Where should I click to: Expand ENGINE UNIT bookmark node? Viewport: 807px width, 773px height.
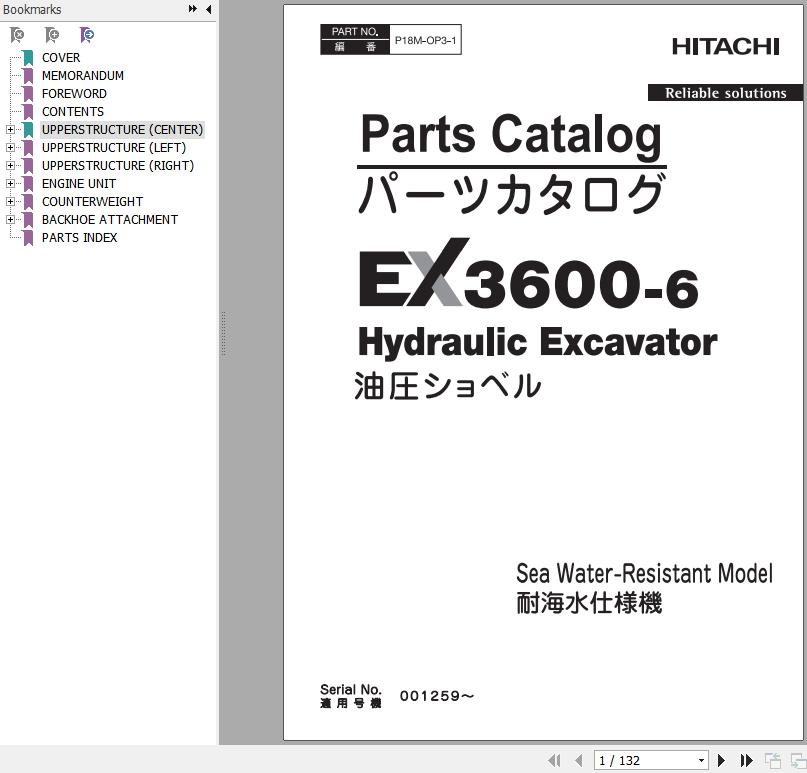(x=10, y=184)
